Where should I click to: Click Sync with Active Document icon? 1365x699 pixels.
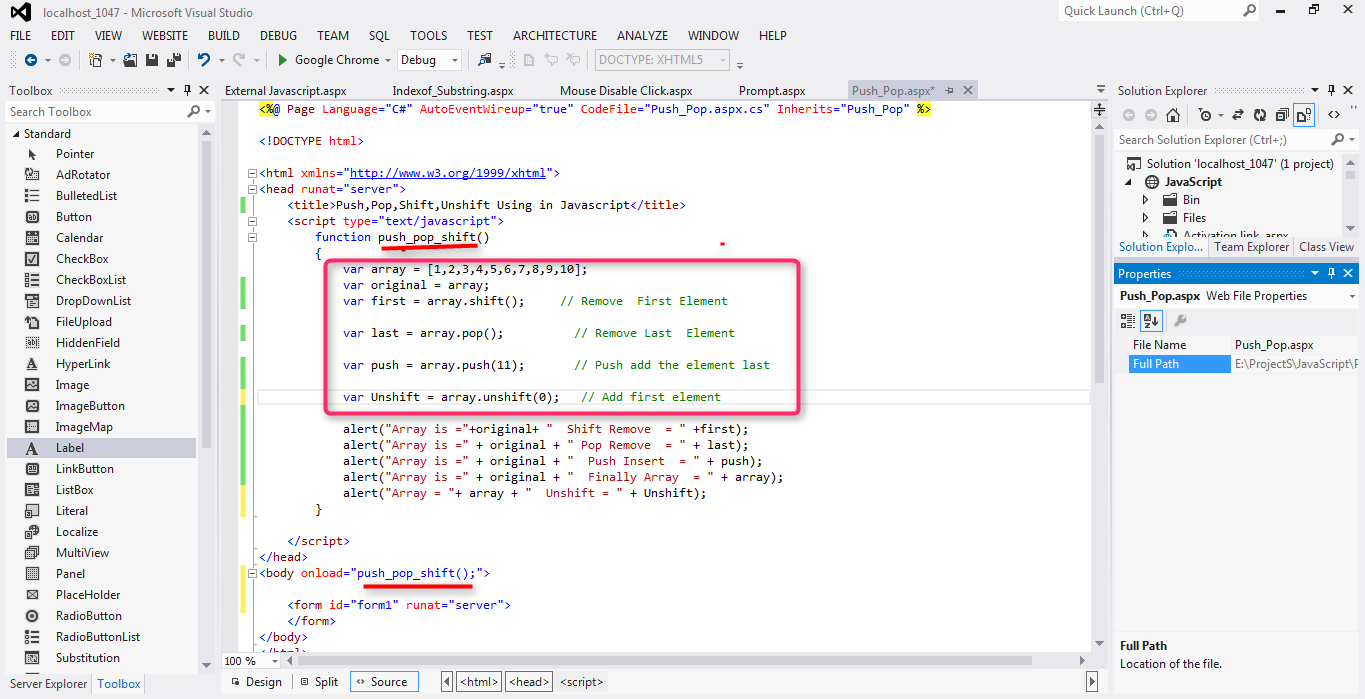[1238, 115]
